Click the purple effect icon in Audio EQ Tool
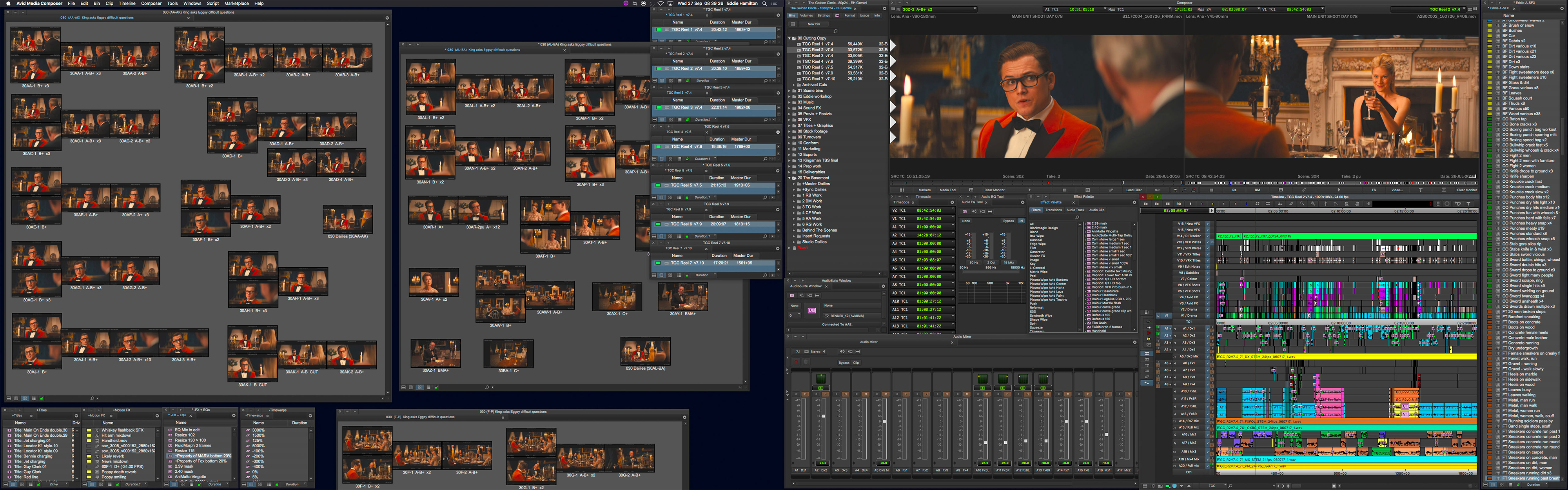This screenshot has width=1568, height=490. (965, 212)
